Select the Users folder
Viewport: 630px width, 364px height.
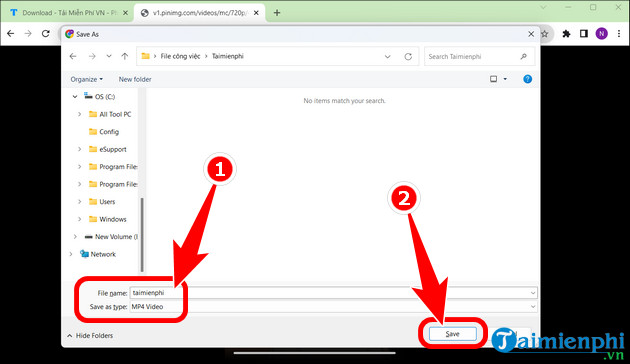(102, 202)
